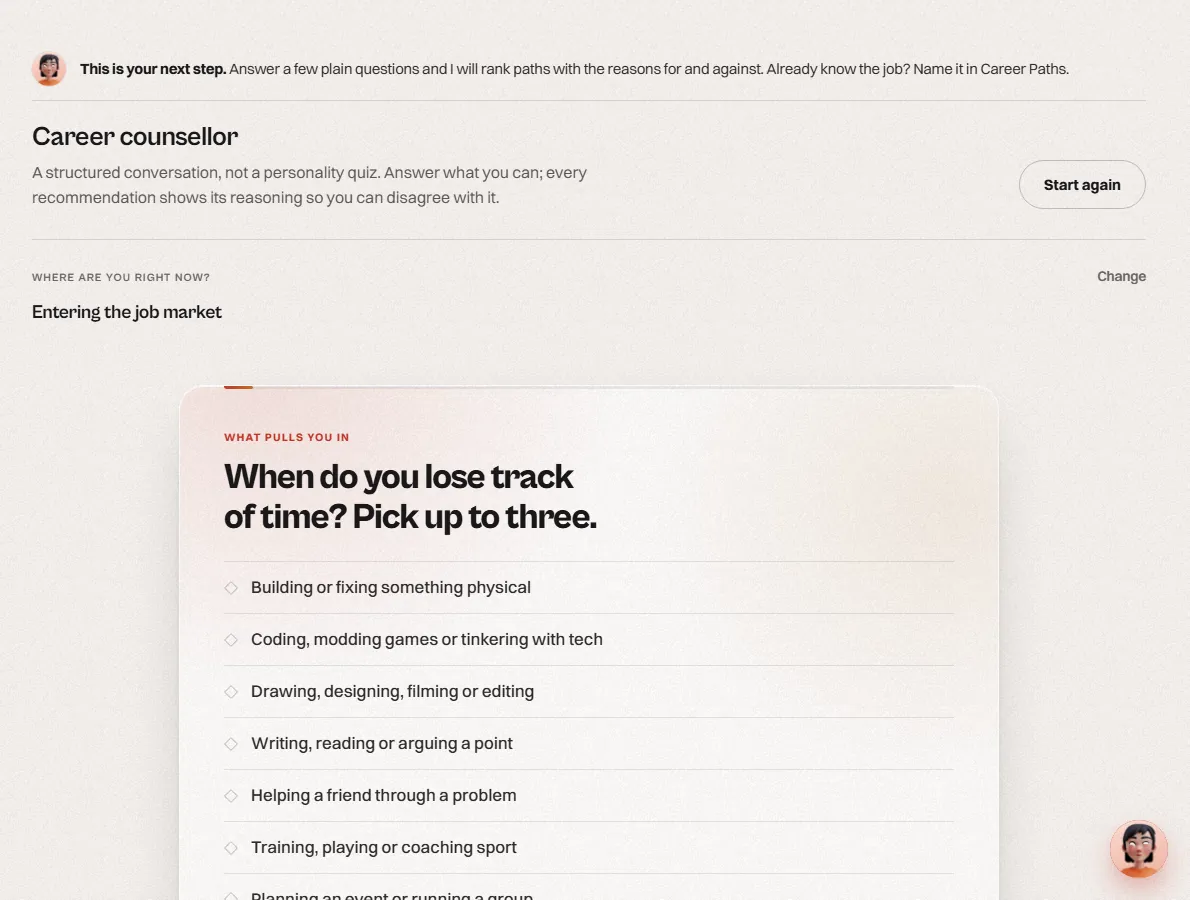The image size is (1190, 900).
Task: Click the counsellor avatar beside next step
Action: point(49,69)
